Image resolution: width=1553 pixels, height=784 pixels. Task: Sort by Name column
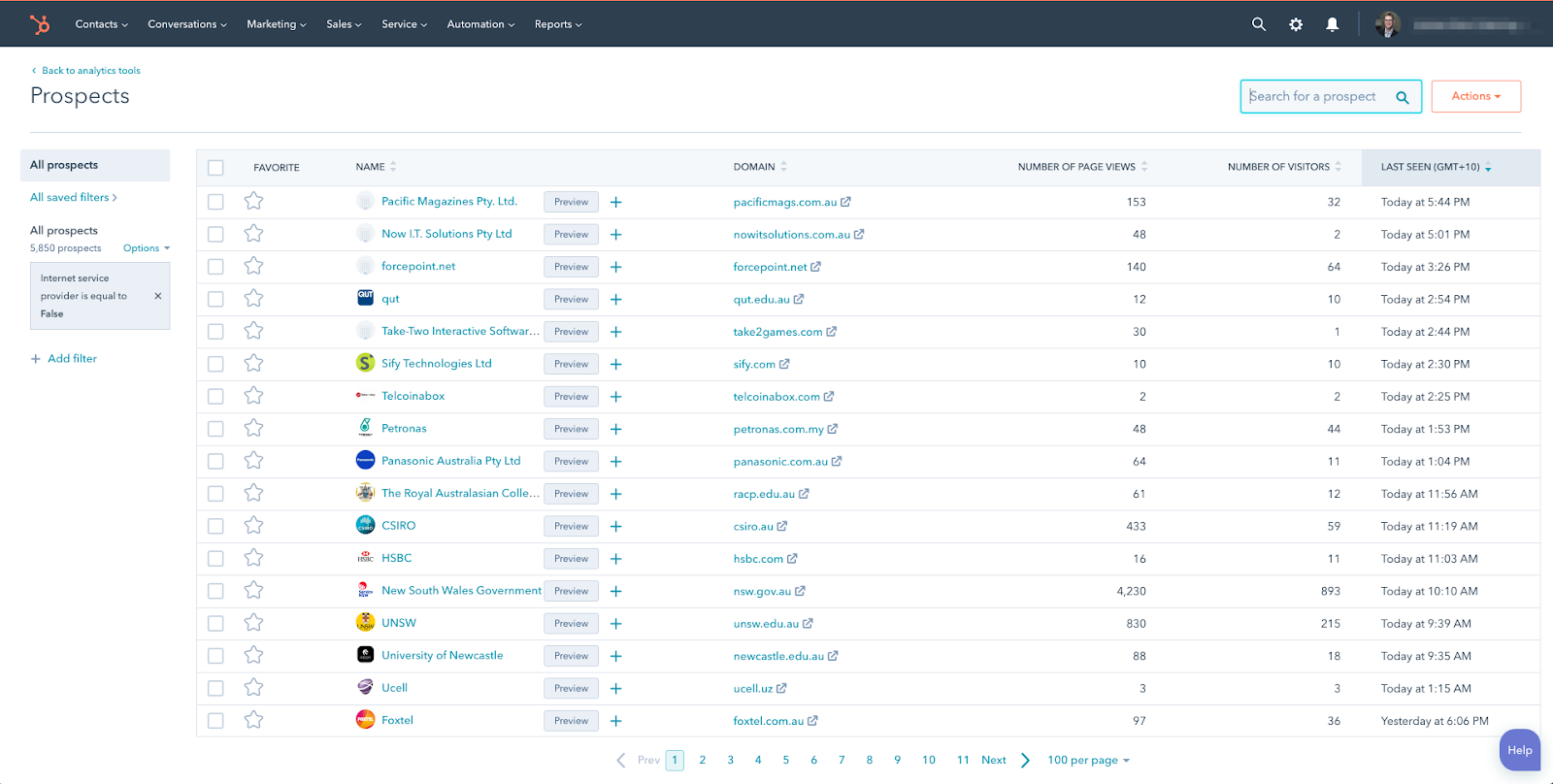(x=376, y=167)
